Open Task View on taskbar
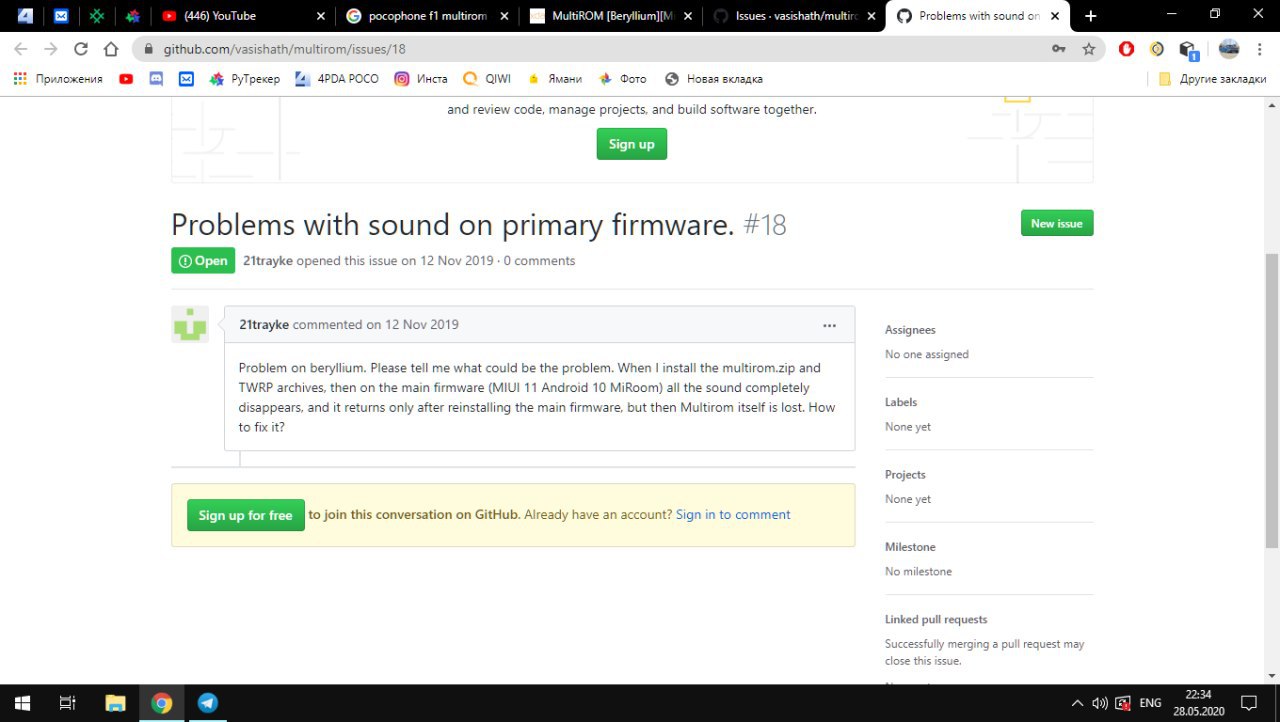 67,702
